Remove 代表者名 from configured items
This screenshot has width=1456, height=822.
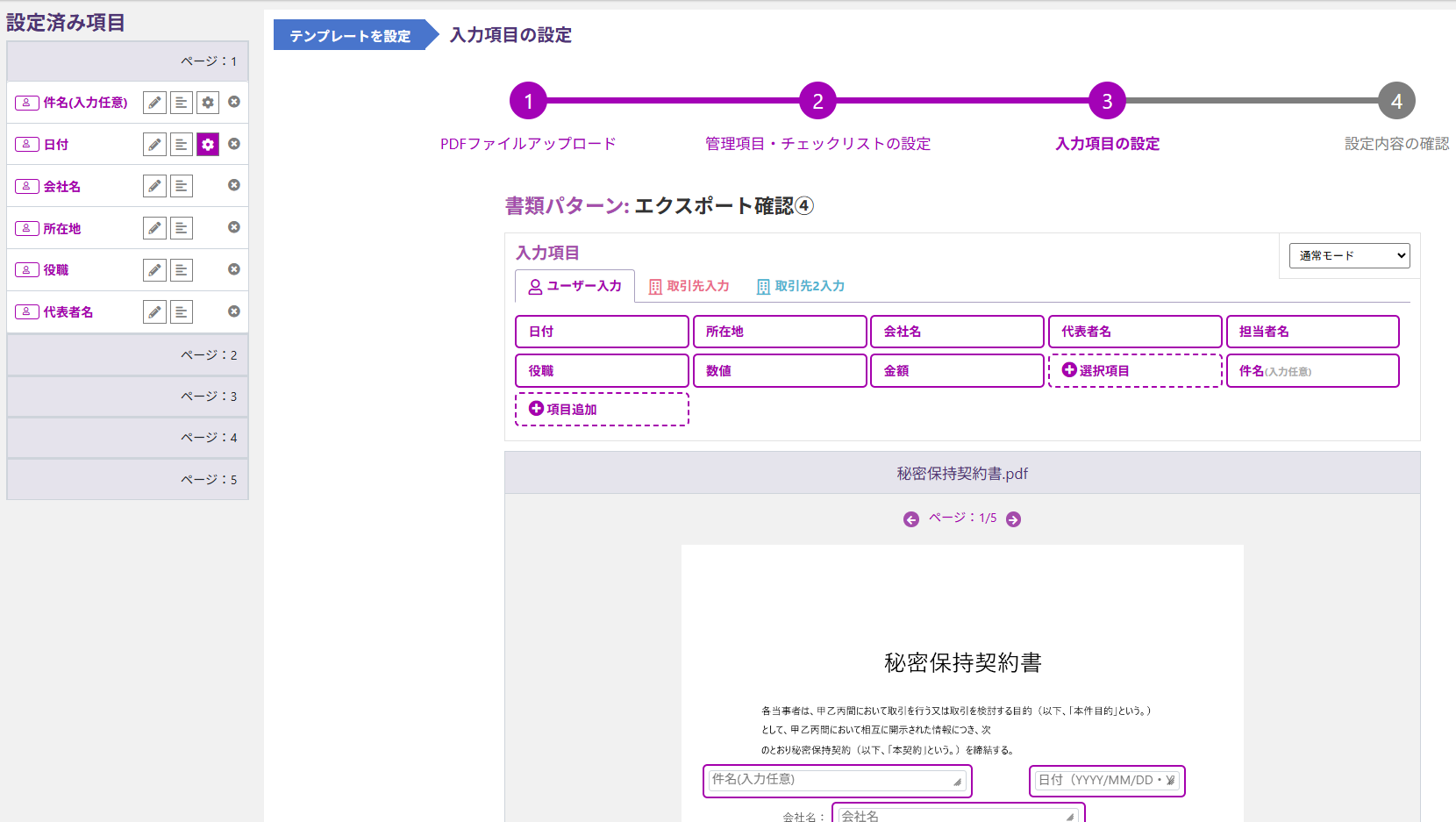coord(234,311)
